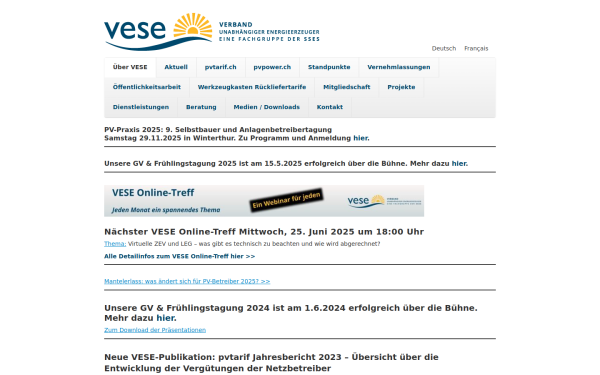
Task: Open the Medien / Downloads menu item
Action: 267,107
